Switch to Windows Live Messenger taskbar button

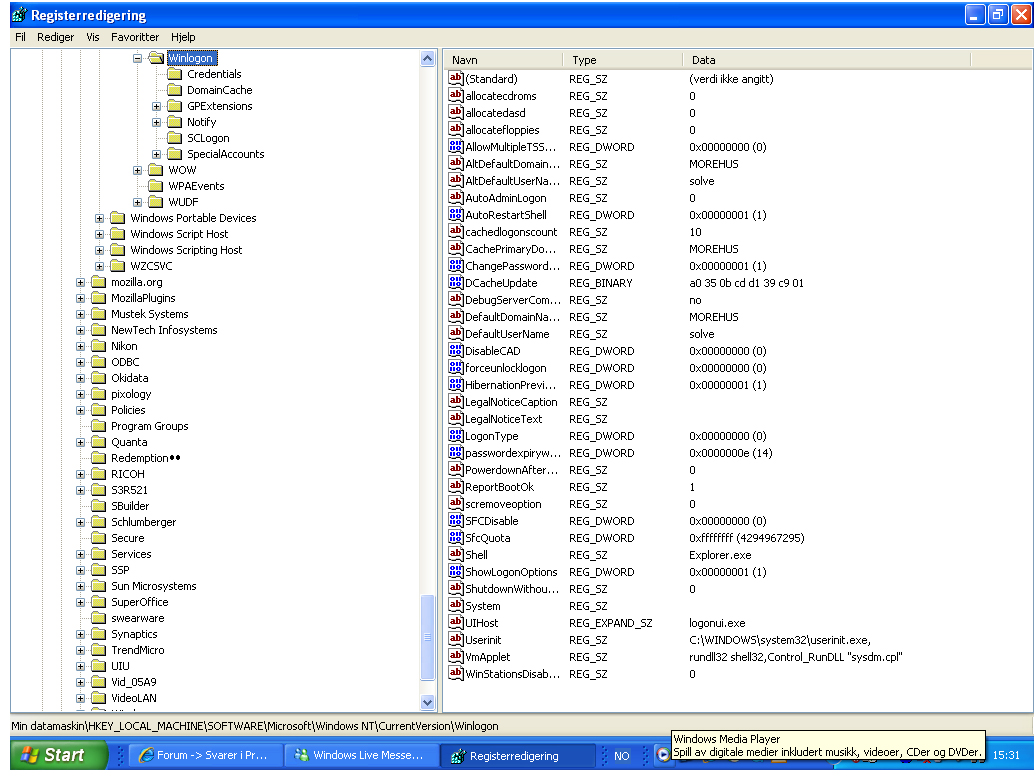click(361, 755)
